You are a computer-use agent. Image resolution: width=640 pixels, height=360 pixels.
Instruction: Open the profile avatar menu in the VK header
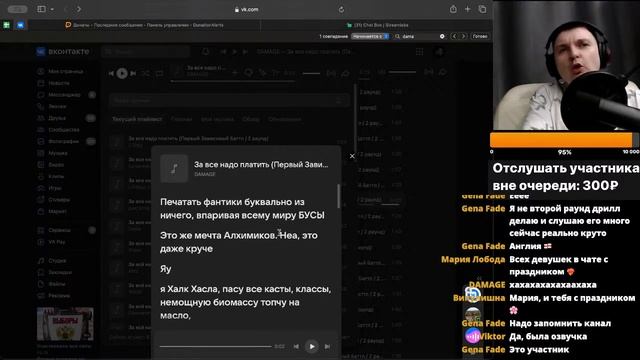pyautogui.click(x=439, y=52)
